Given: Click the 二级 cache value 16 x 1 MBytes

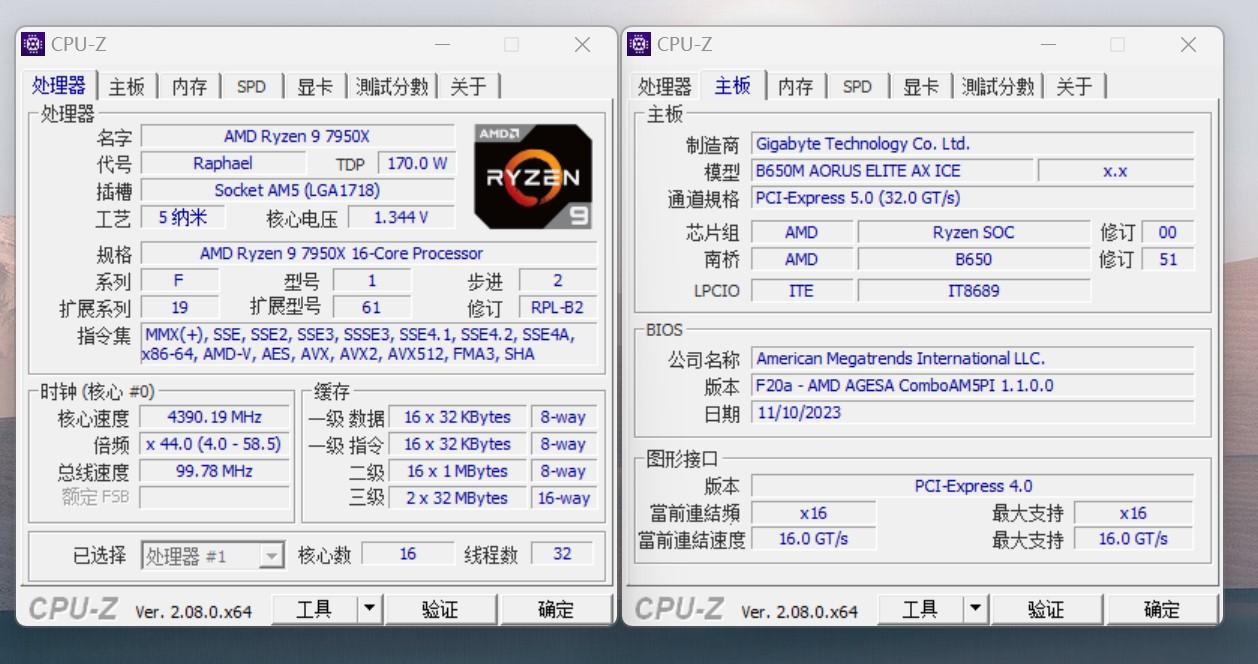Looking at the screenshot, I should pyautogui.click(x=457, y=471).
